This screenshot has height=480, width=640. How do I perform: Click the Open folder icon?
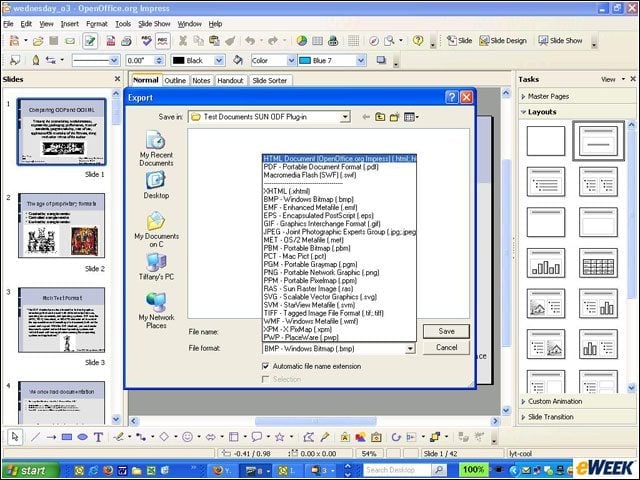pos(38,40)
